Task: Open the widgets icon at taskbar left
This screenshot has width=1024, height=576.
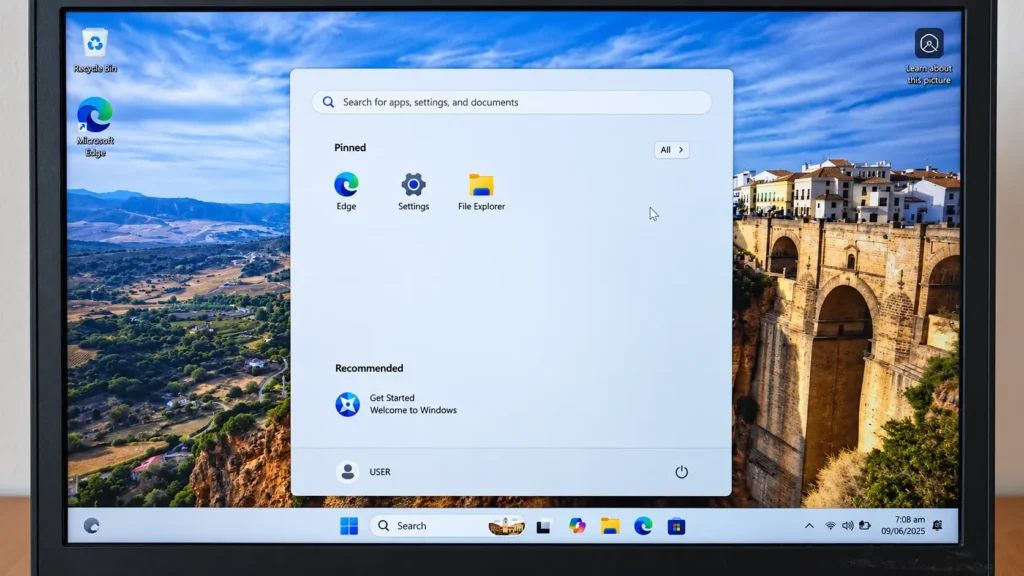Action: click(x=91, y=526)
